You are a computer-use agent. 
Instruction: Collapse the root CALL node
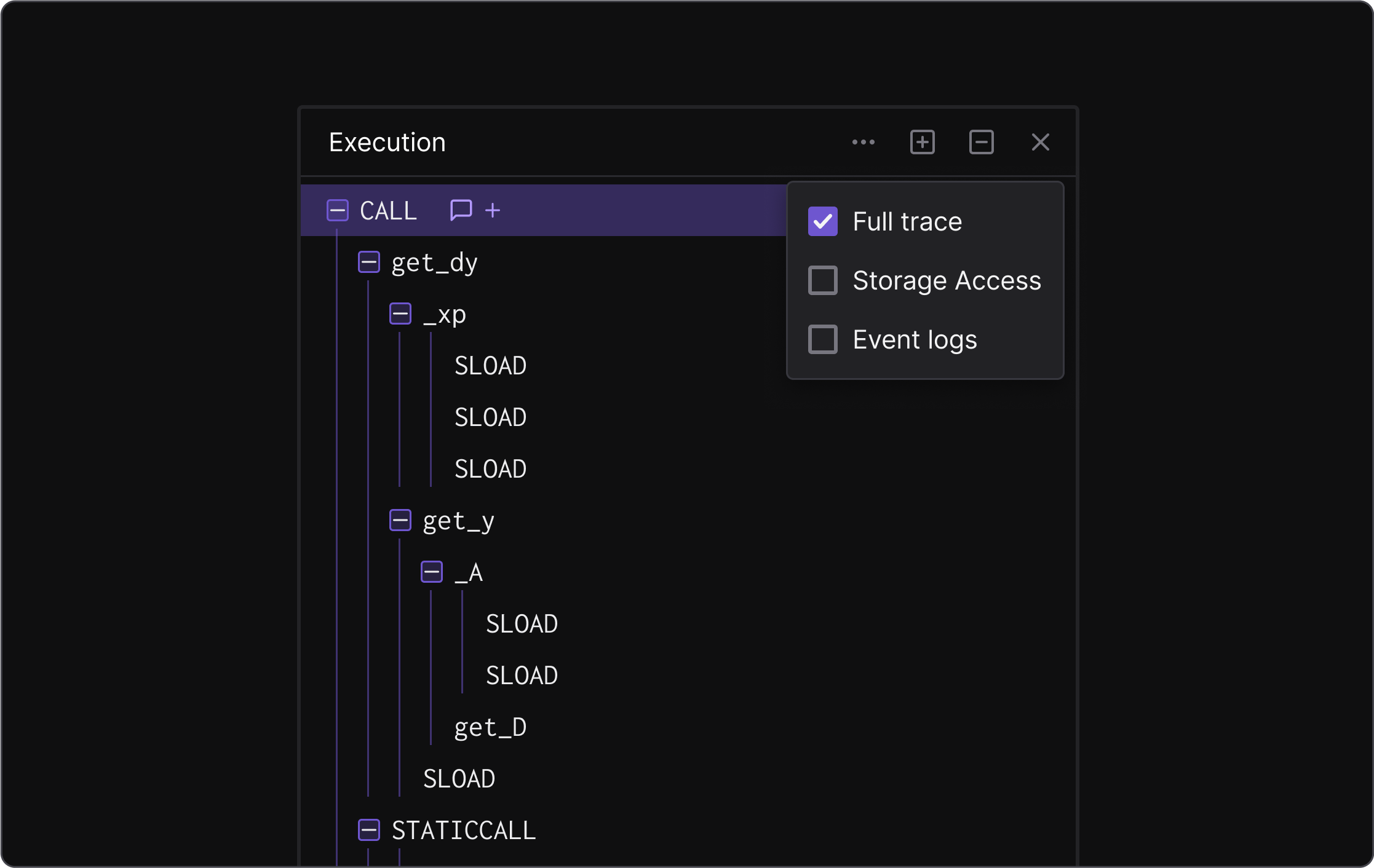338,210
